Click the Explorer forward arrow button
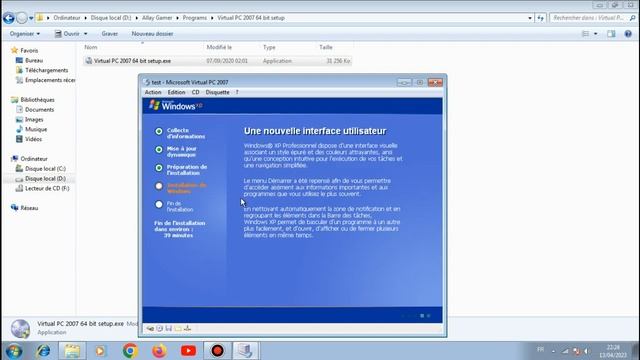 point(22,18)
